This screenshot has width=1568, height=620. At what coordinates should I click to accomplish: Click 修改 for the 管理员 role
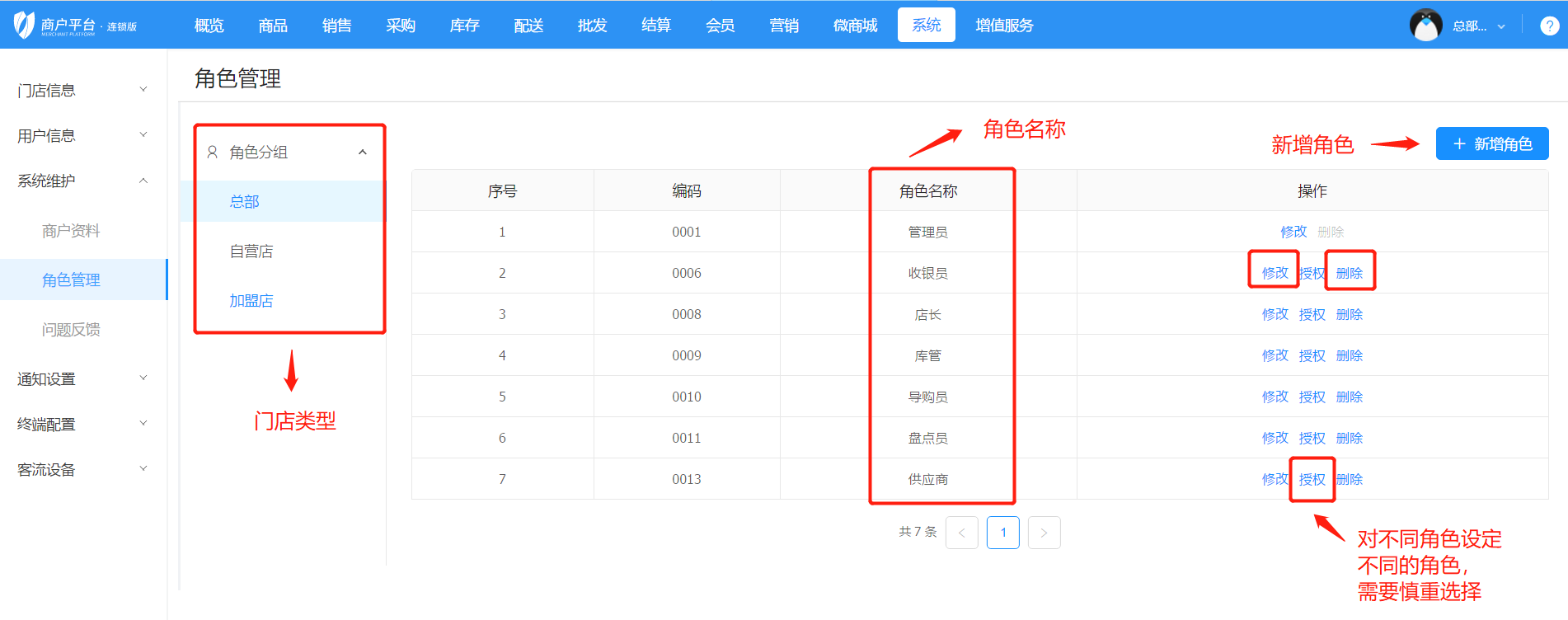pyautogui.click(x=1293, y=232)
